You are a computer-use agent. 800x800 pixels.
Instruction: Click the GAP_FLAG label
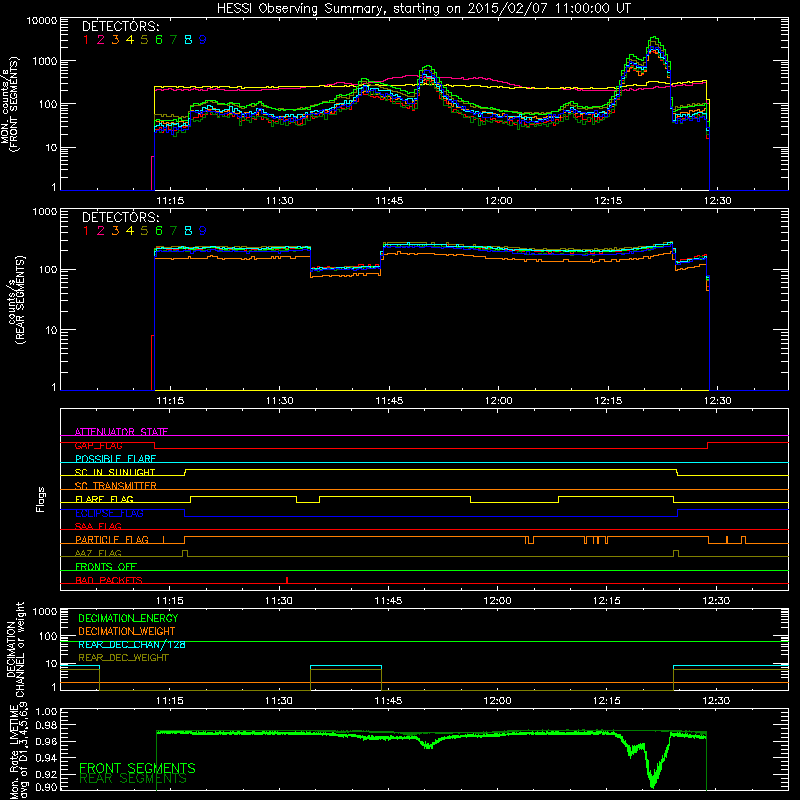pos(98,445)
